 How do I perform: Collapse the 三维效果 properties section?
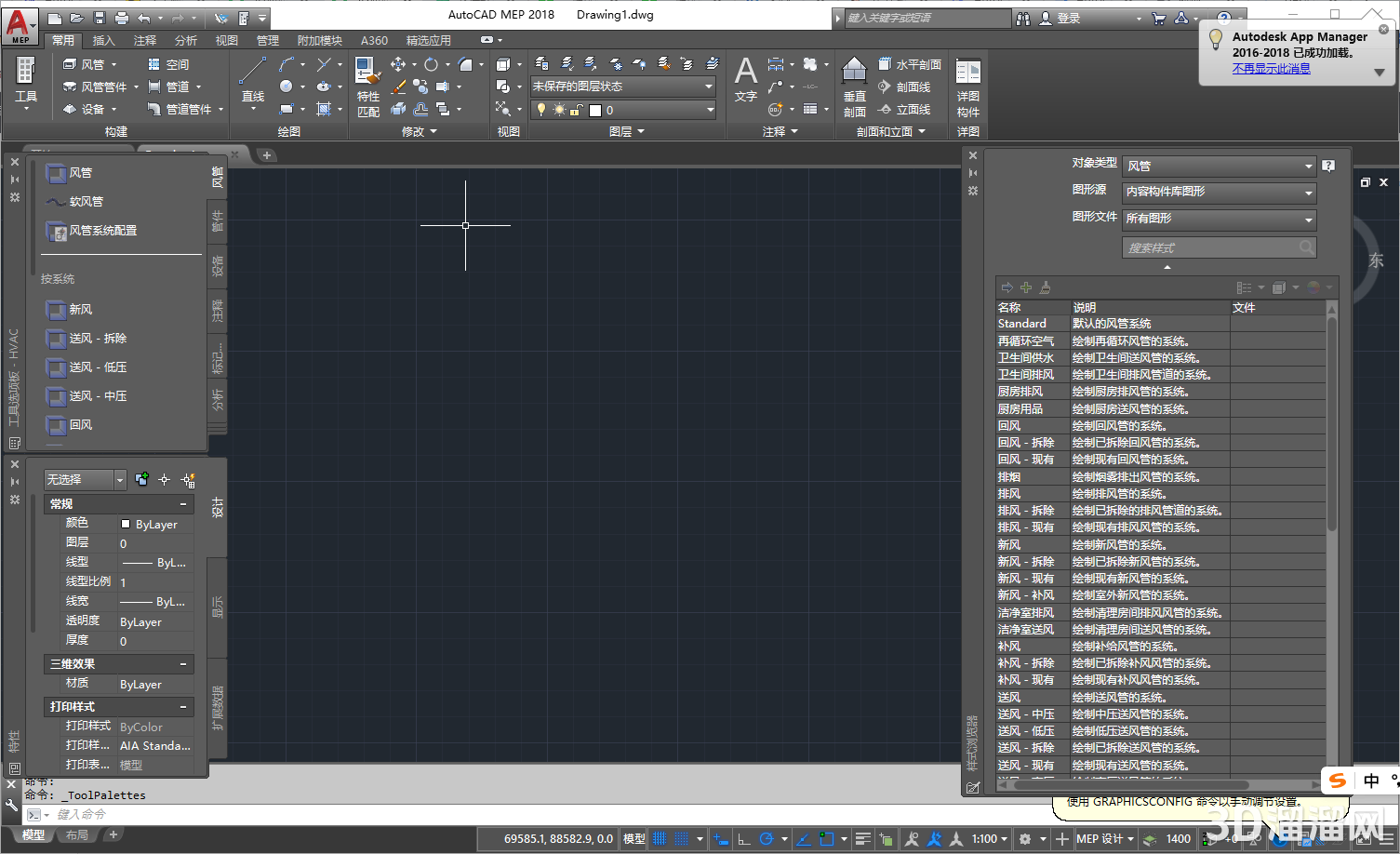click(x=183, y=664)
